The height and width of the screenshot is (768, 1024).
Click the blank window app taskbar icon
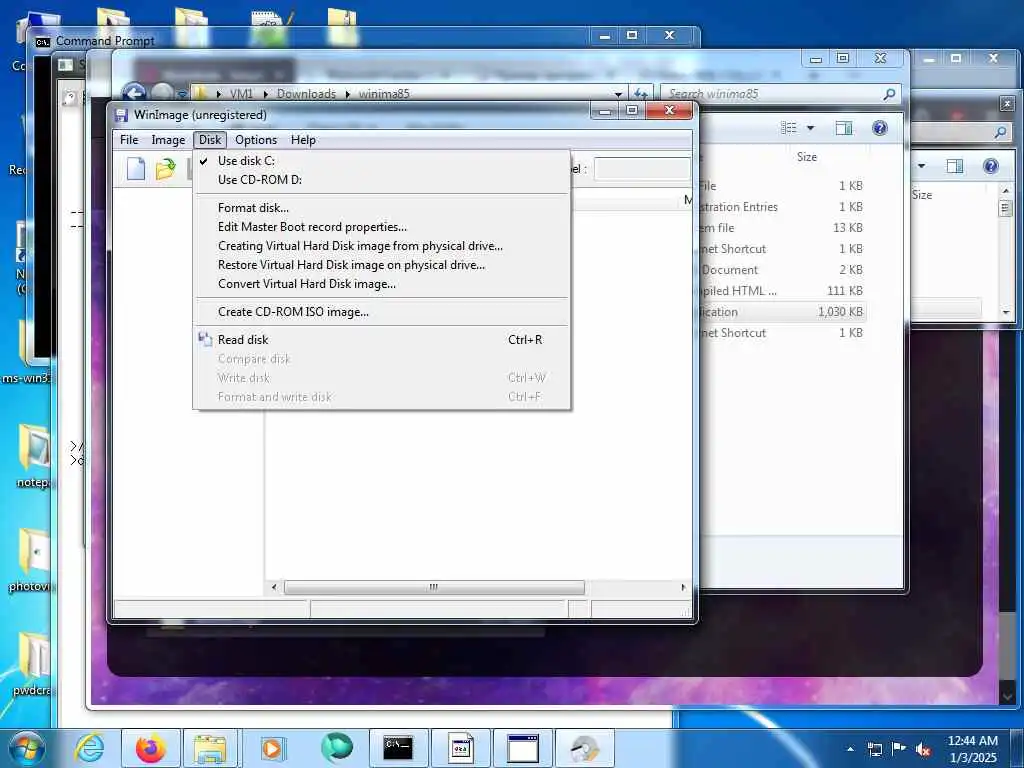tap(522, 748)
